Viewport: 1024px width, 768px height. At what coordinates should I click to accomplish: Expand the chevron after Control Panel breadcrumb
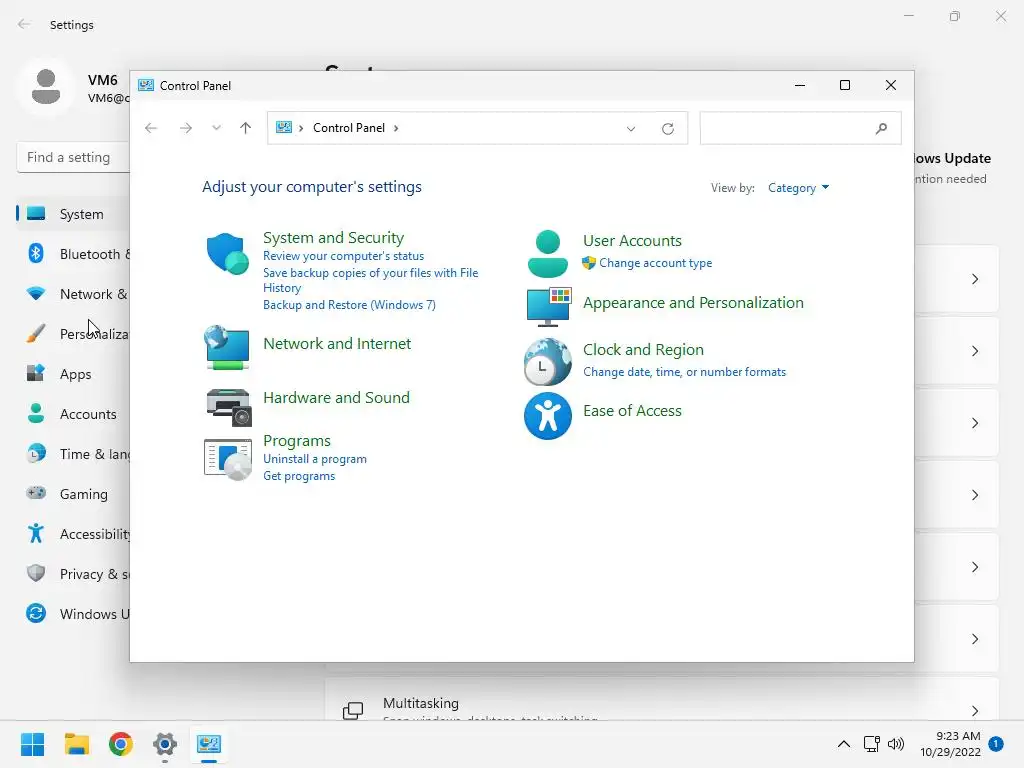[396, 128]
